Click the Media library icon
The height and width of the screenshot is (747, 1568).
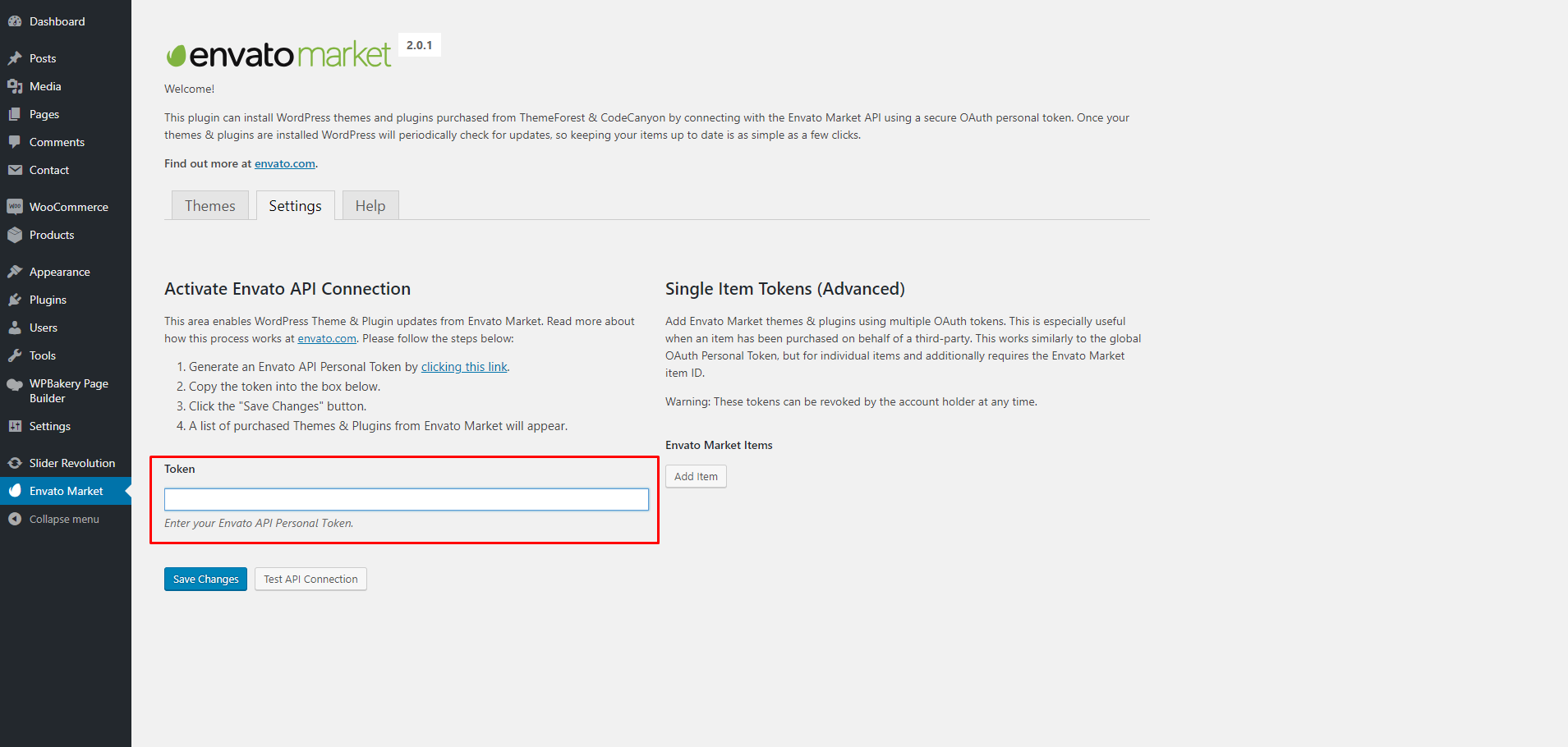pyautogui.click(x=15, y=86)
